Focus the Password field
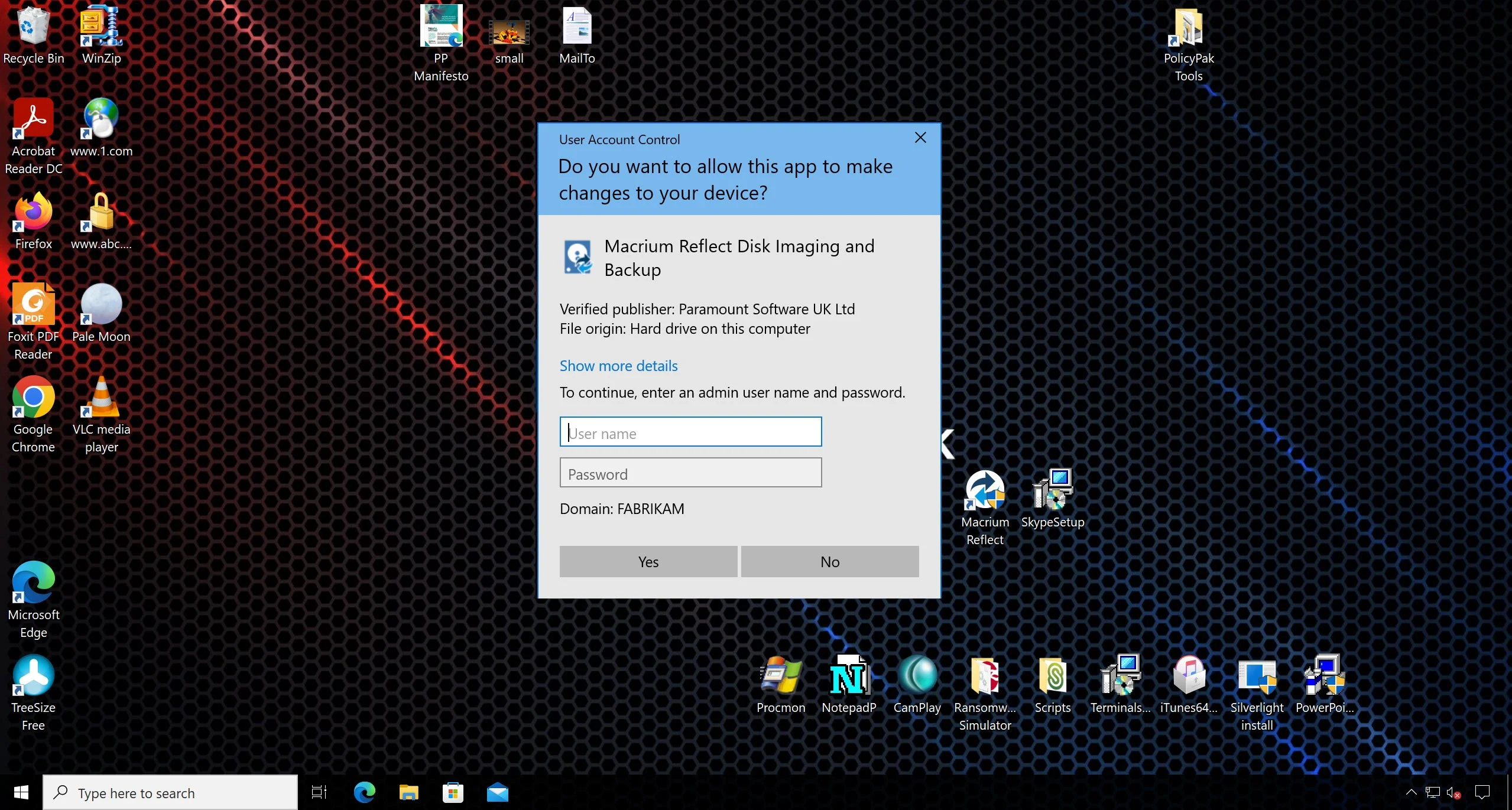This screenshot has height=810, width=1512. pos(690,473)
